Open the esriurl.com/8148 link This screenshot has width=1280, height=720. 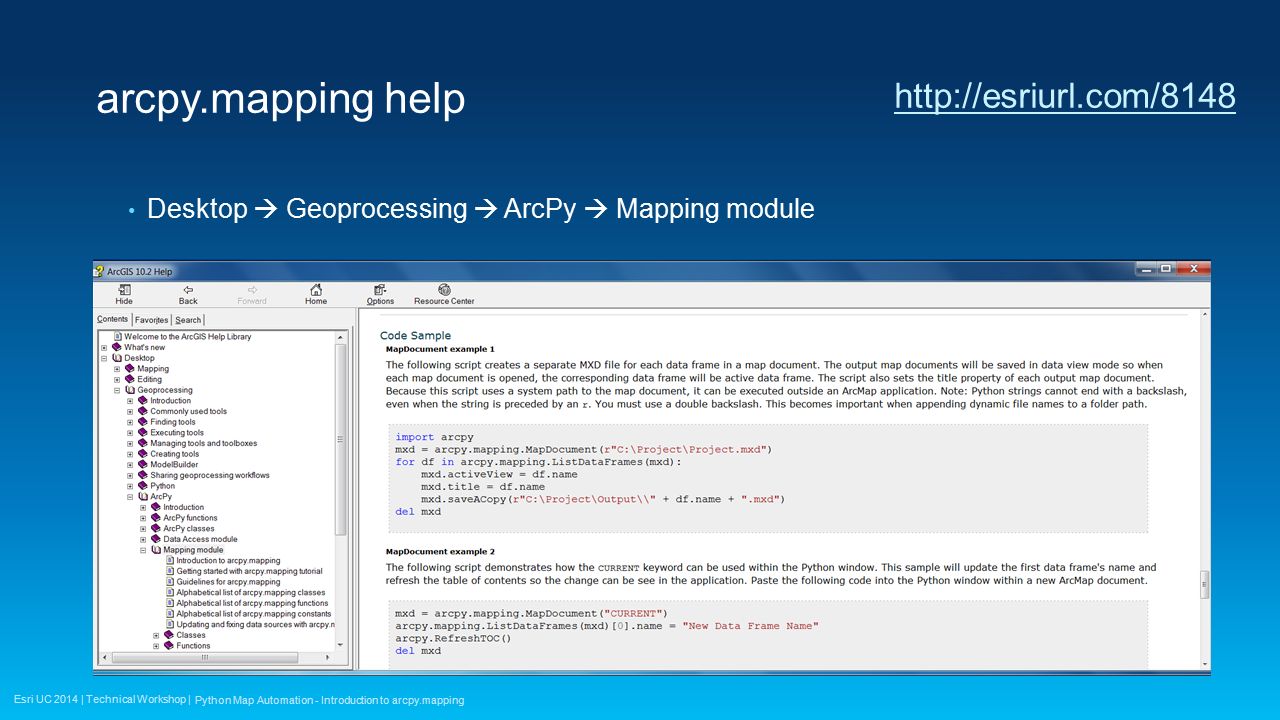pyautogui.click(x=1065, y=96)
